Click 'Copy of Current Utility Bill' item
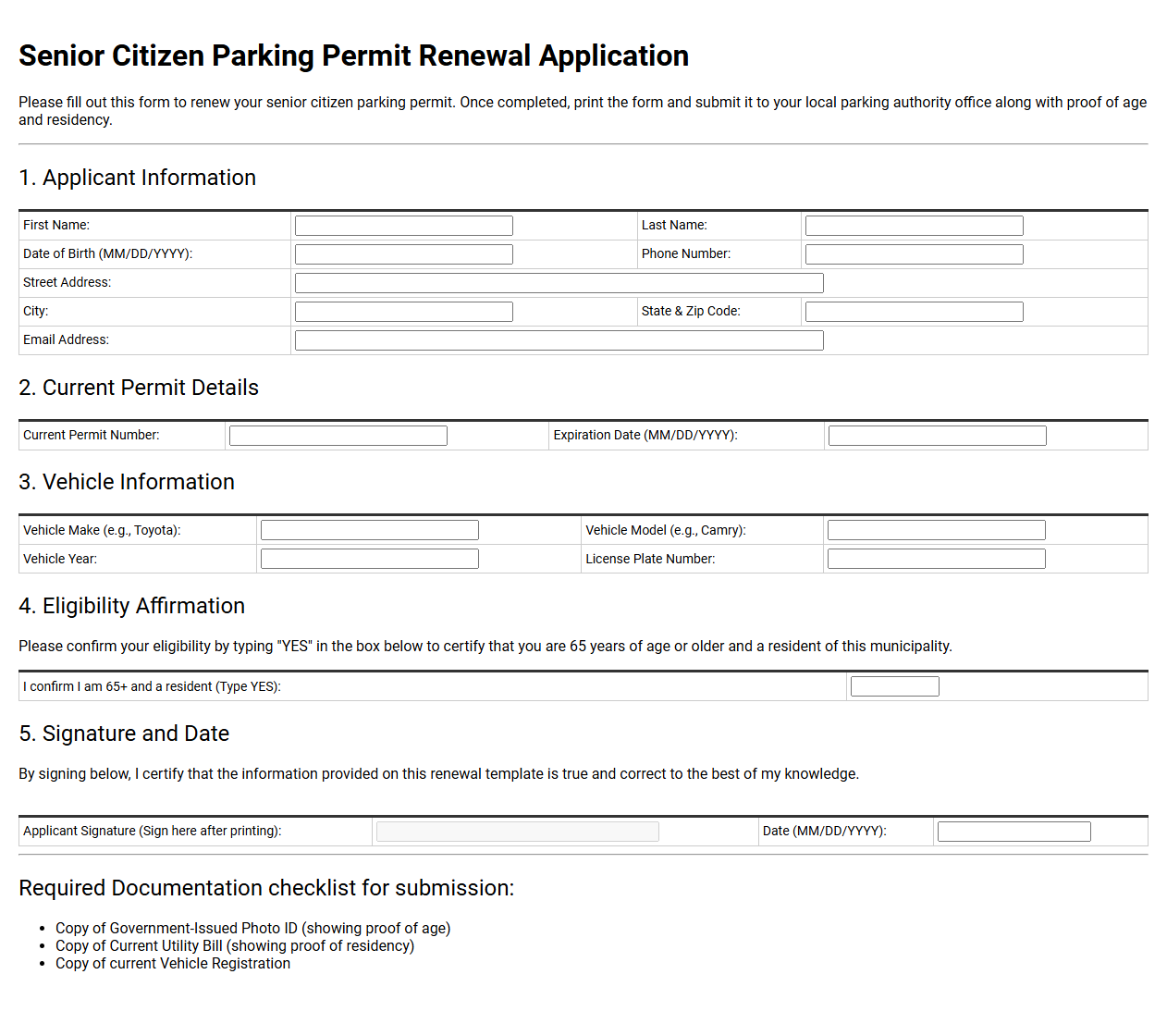The image size is (1167, 1036). tap(235, 945)
